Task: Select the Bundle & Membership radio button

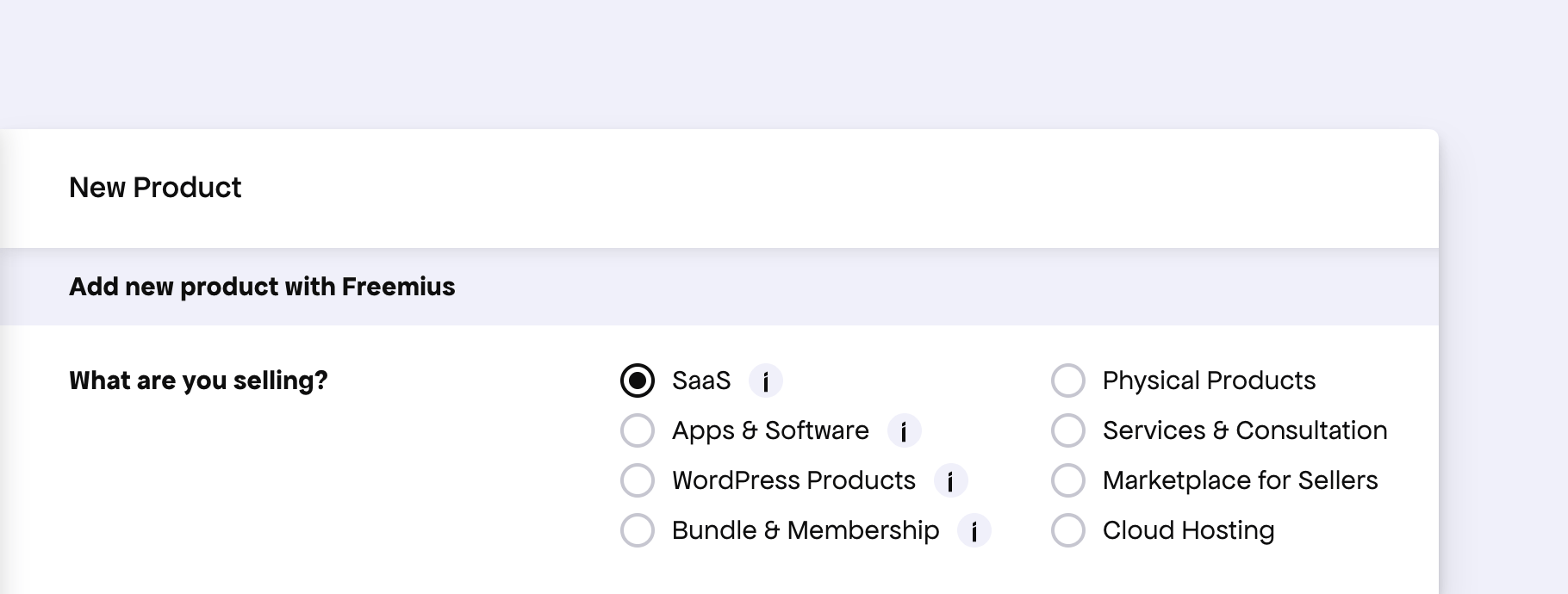Action: coord(638,530)
